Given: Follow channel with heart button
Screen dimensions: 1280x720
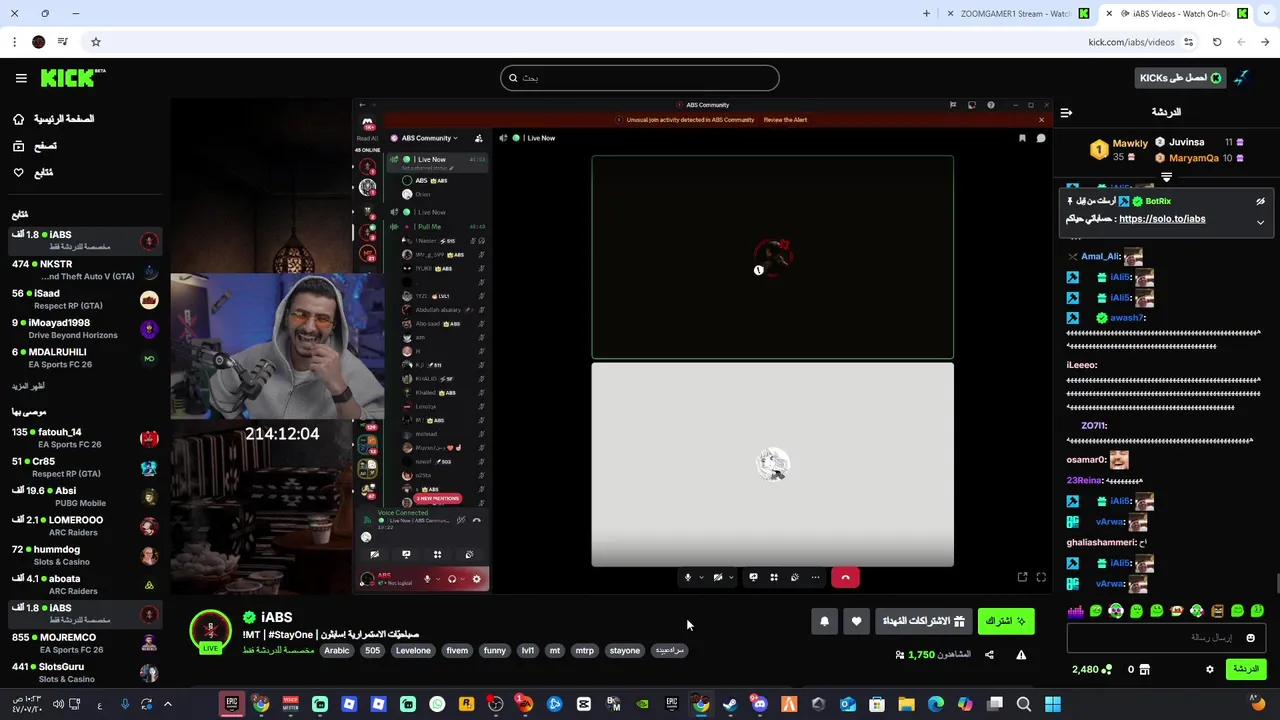Looking at the screenshot, I should pos(856,621).
